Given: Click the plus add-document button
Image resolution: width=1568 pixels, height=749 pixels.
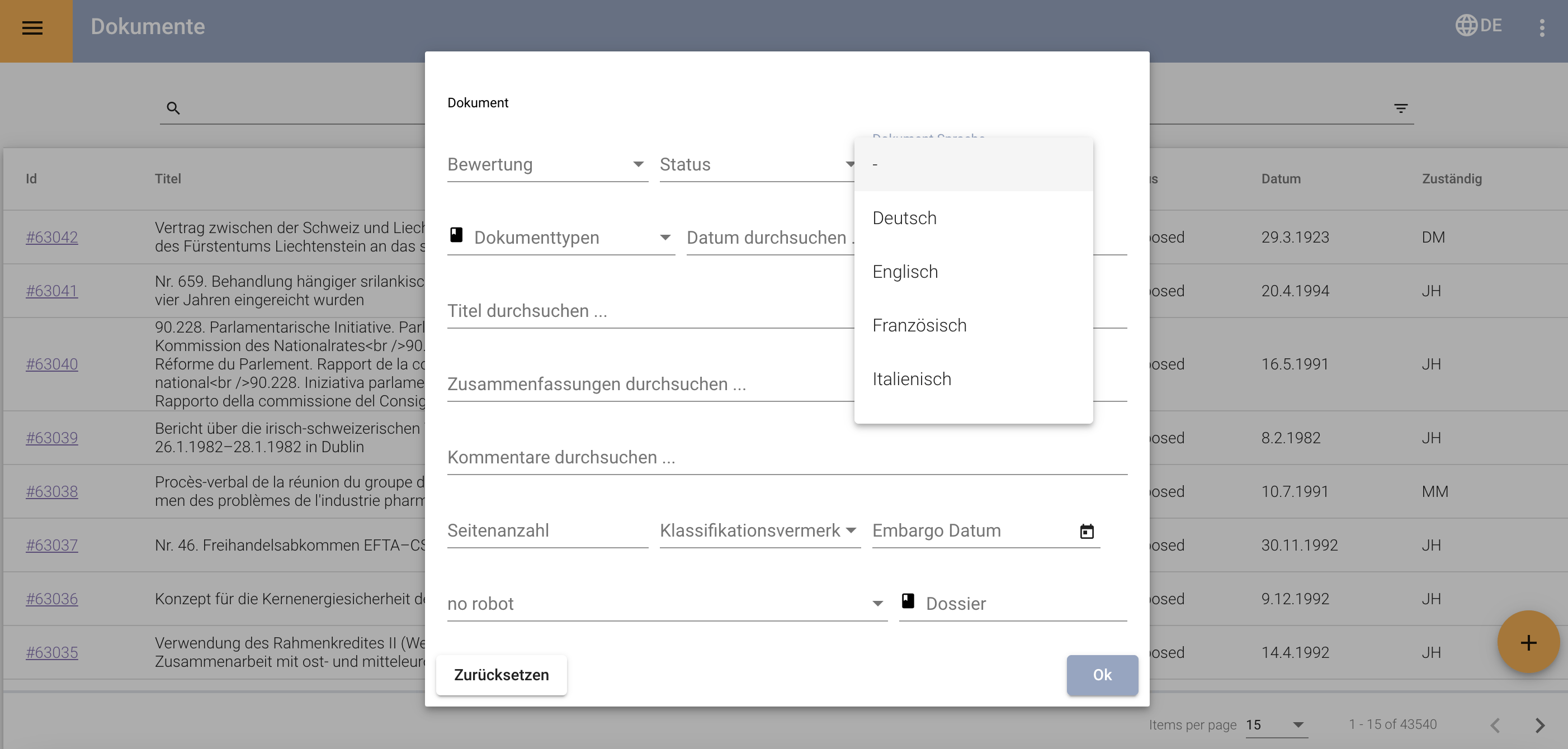Looking at the screenshot, I should [1528, 642].
